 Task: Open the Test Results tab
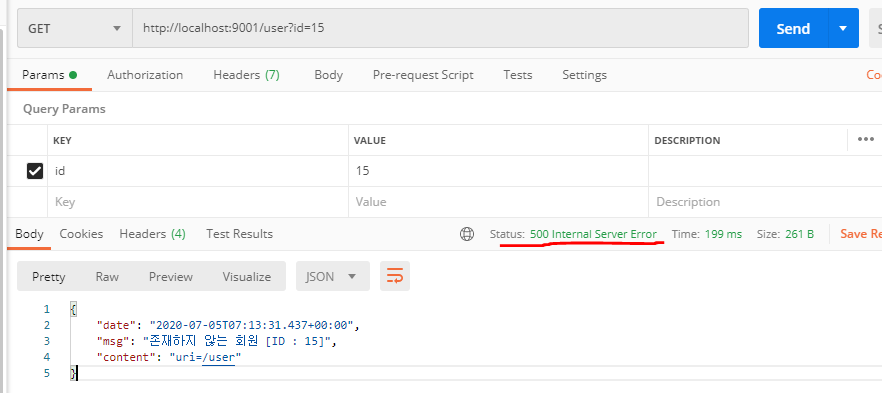[x=239, y=234]
